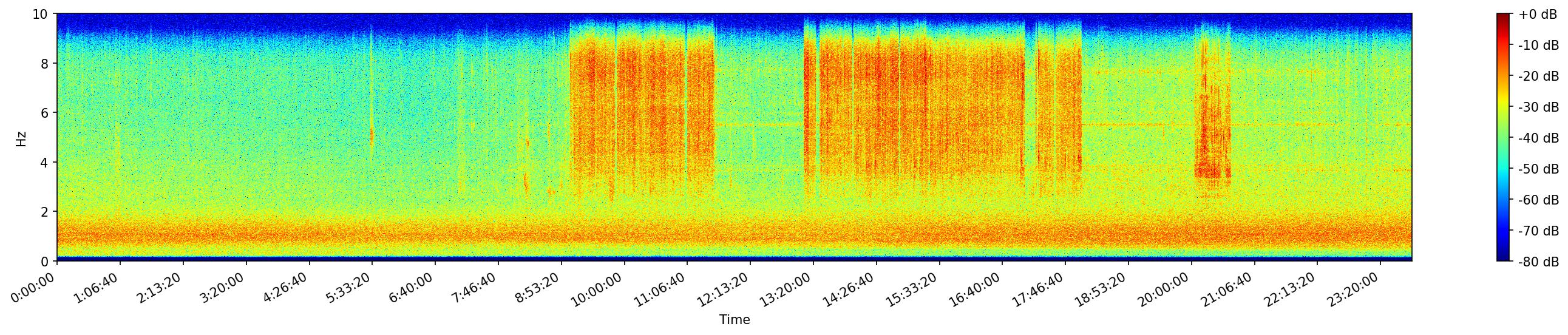Click the "Hz" y-axis title

click(21, 138)
